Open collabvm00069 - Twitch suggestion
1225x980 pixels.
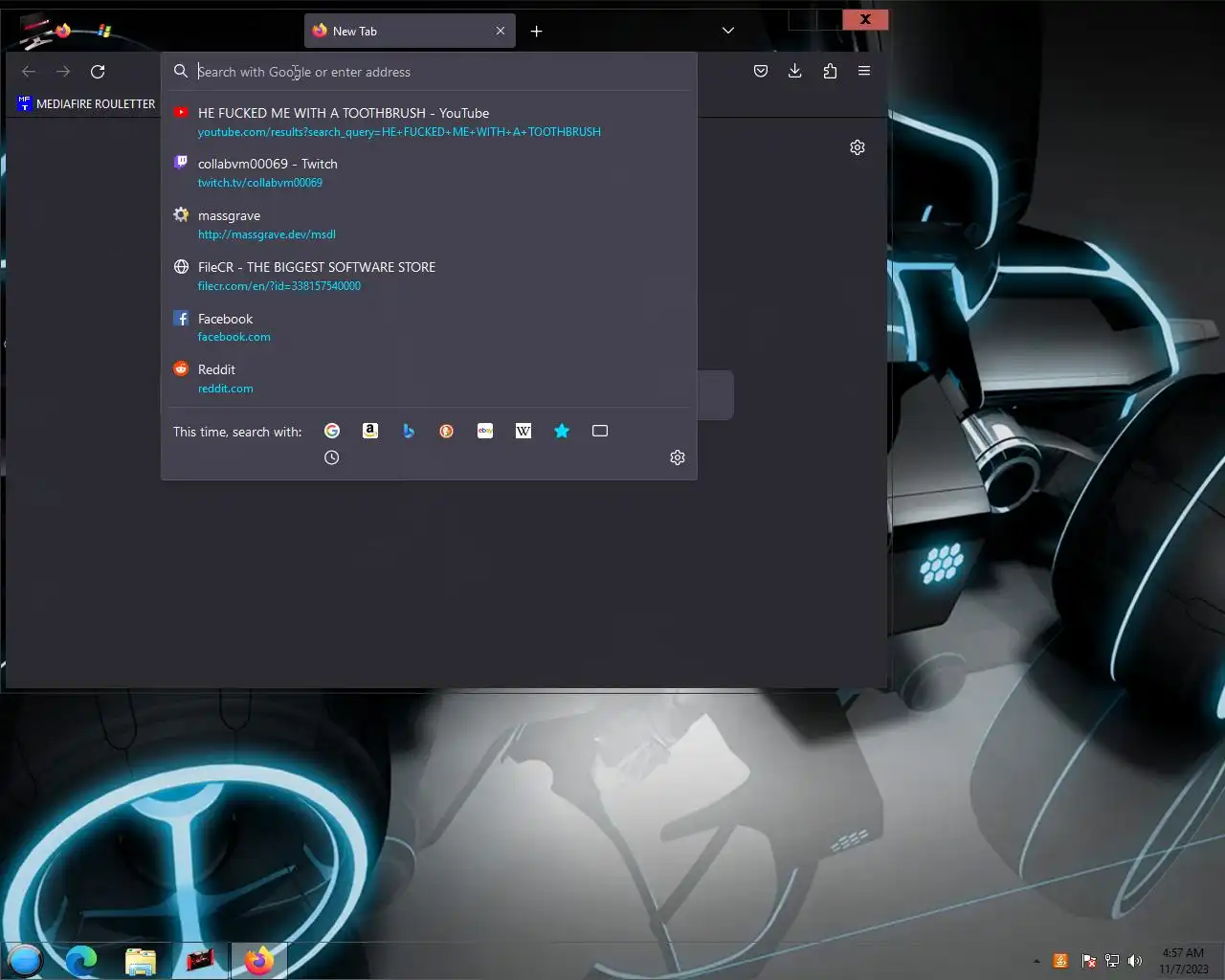[429, 173]
